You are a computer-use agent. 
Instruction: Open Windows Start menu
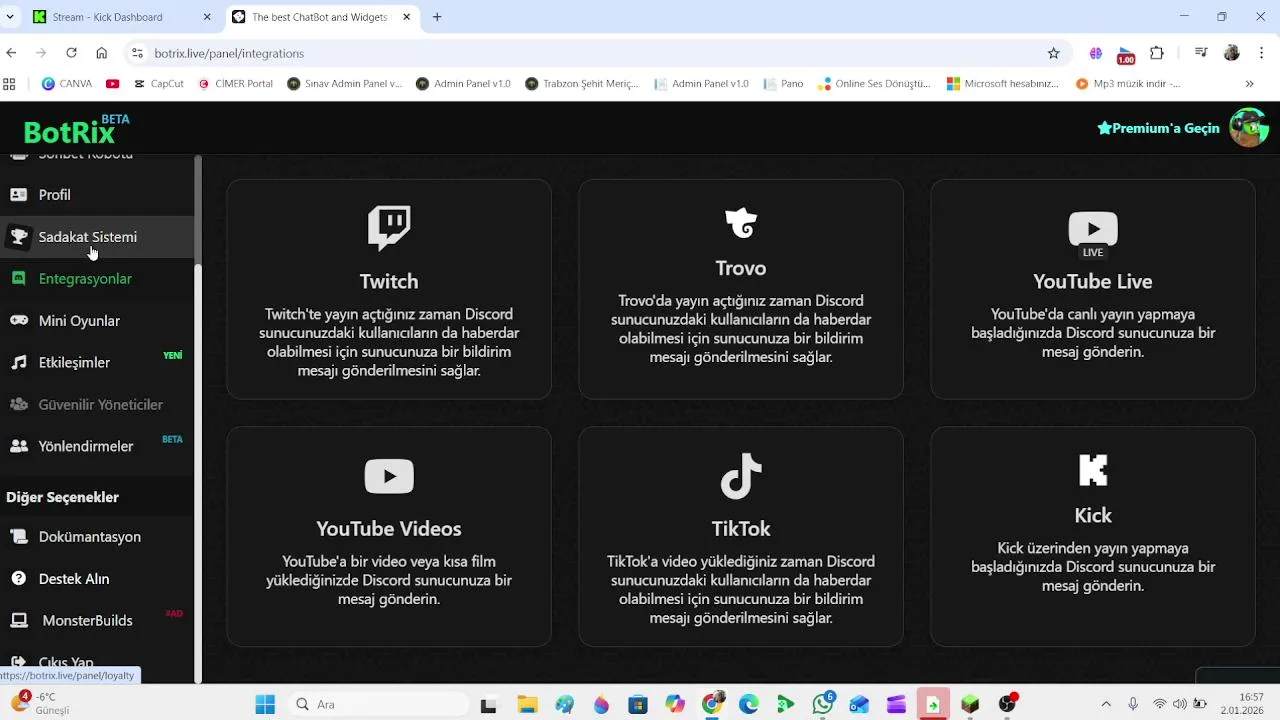coord(265,704)
